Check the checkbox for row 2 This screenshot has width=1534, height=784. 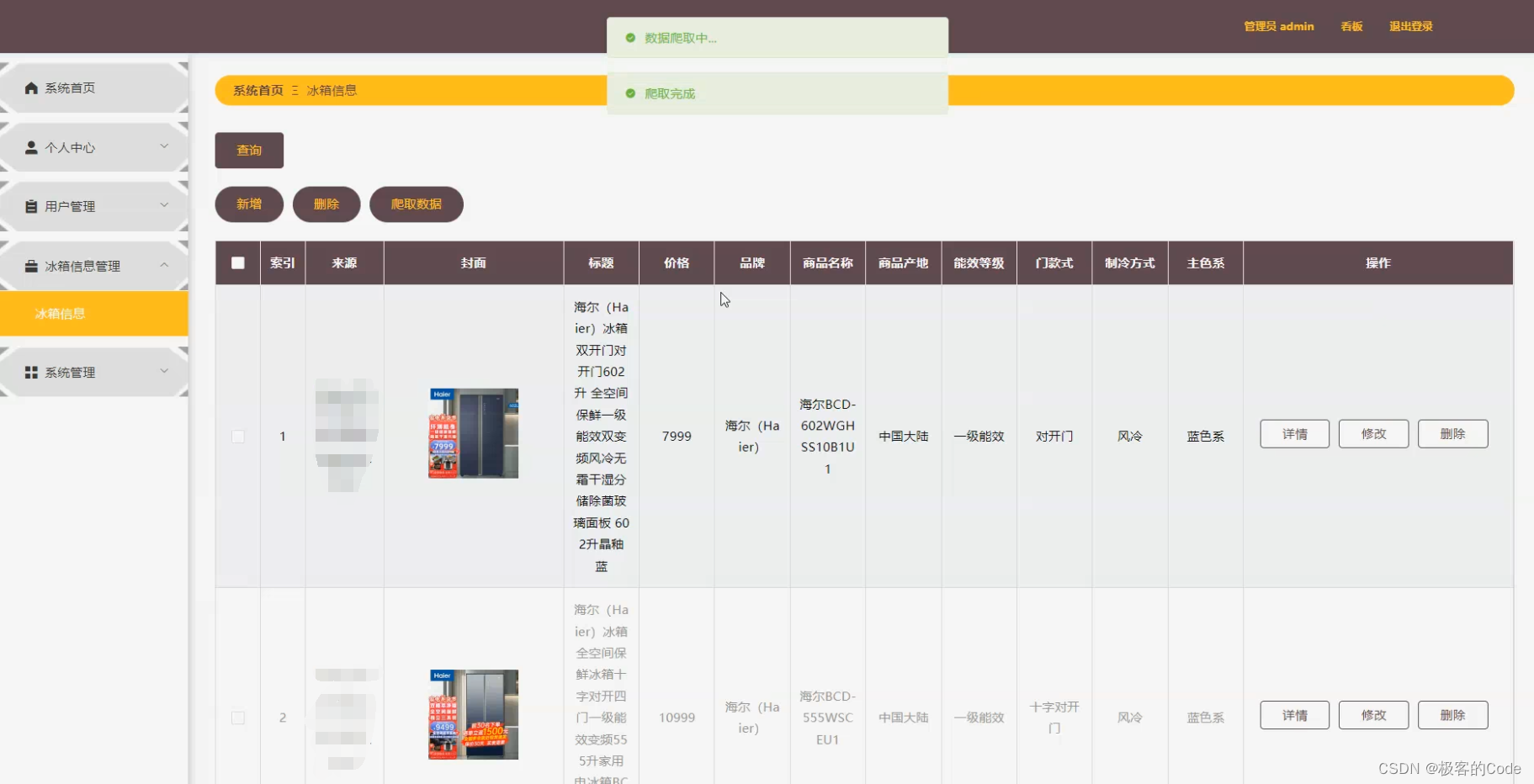(x=238, y=718)
